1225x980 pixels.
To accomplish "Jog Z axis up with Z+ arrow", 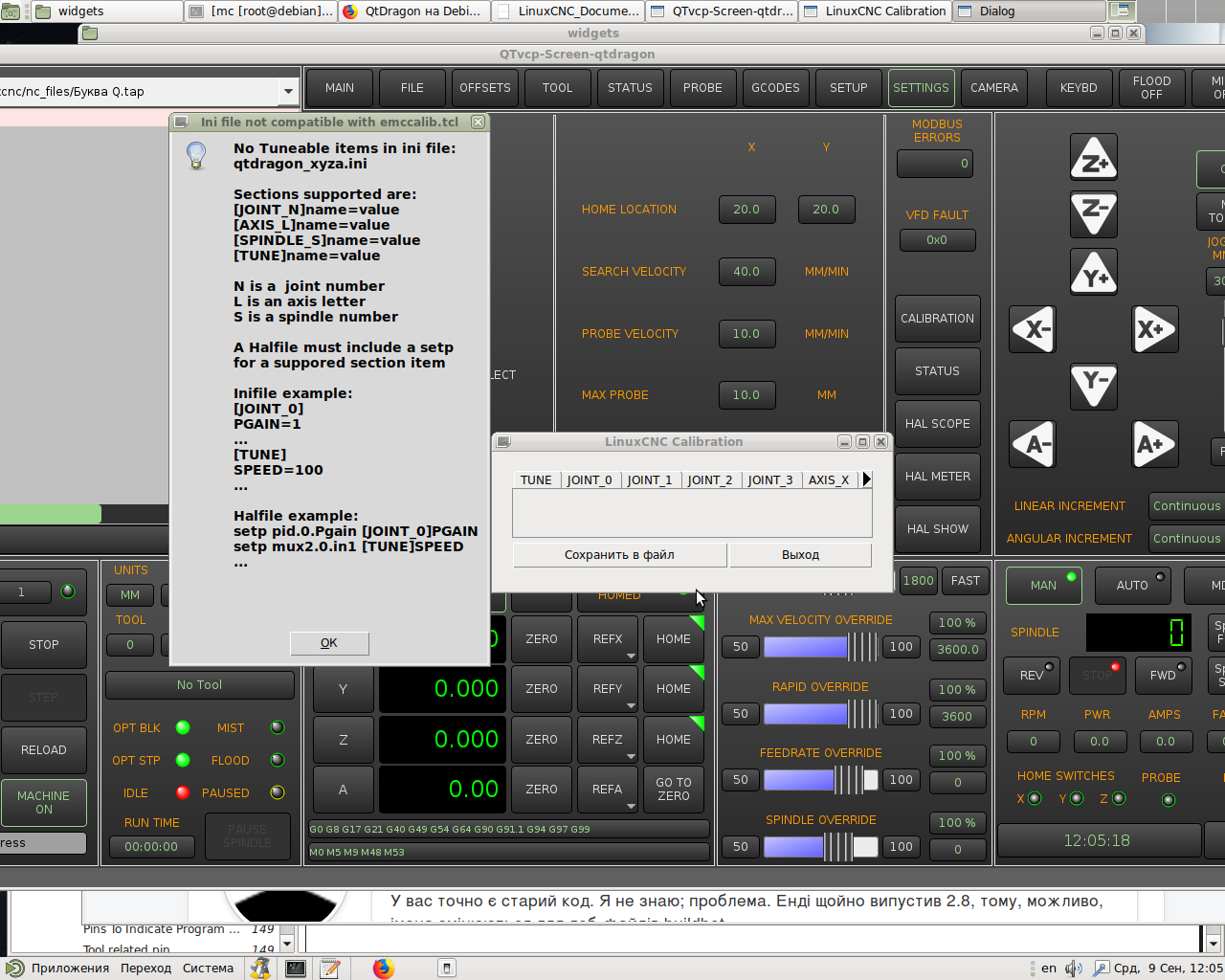I will [x=1094, y=158].
